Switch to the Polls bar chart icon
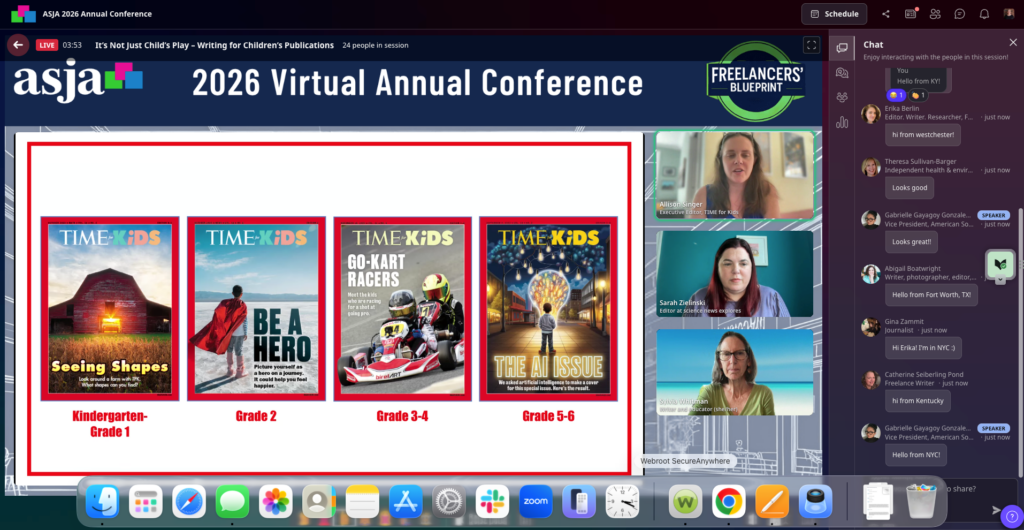 (842, 122)
